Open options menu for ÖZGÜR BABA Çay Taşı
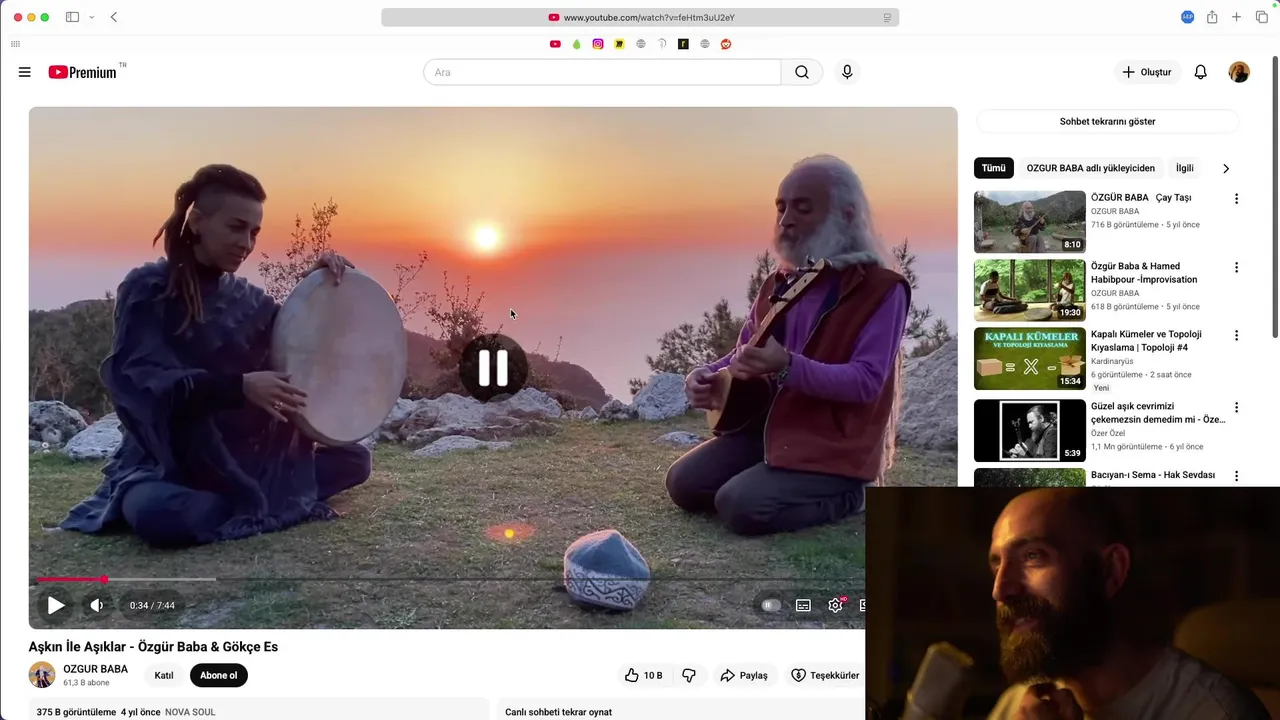Screen dimensions: 1280x720 [1236, 199]
